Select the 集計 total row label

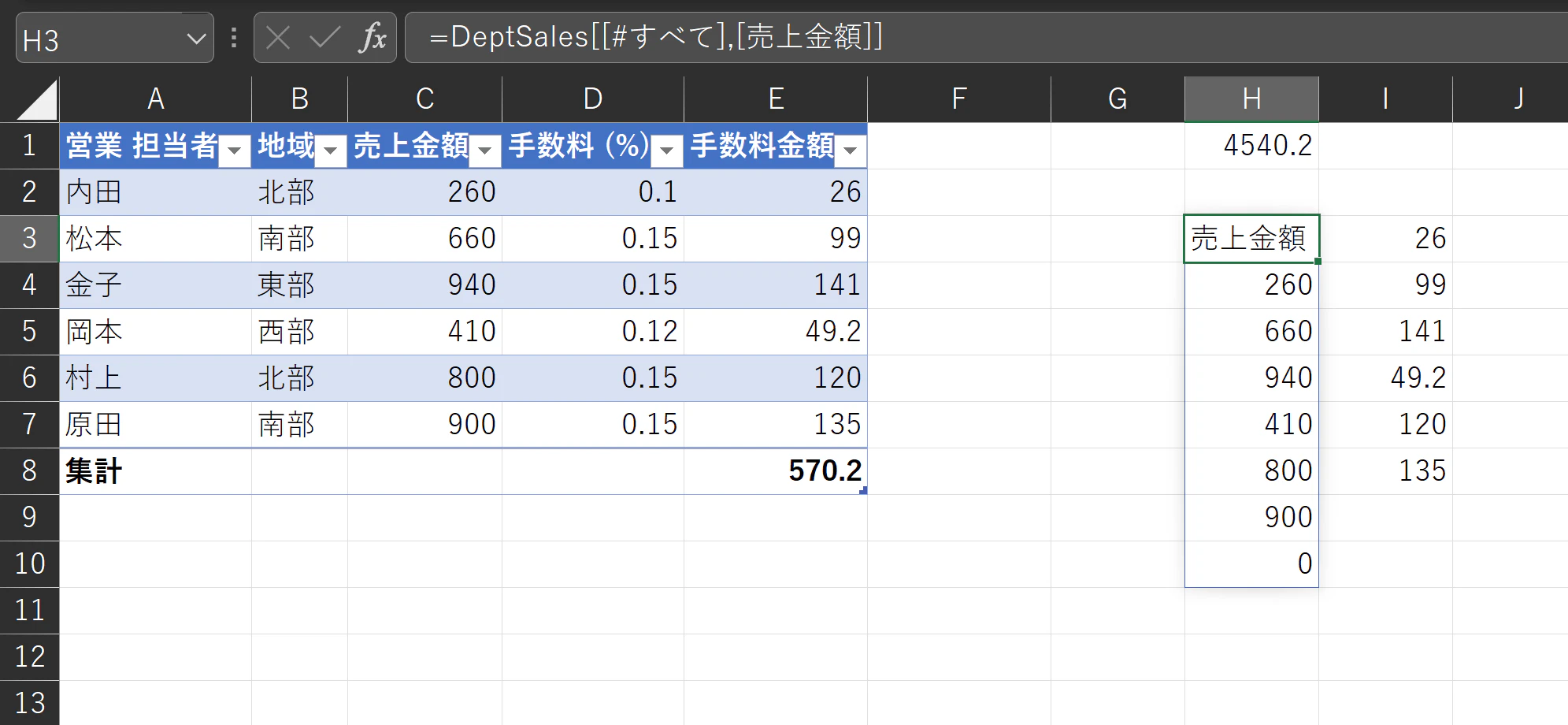[156, 471]
